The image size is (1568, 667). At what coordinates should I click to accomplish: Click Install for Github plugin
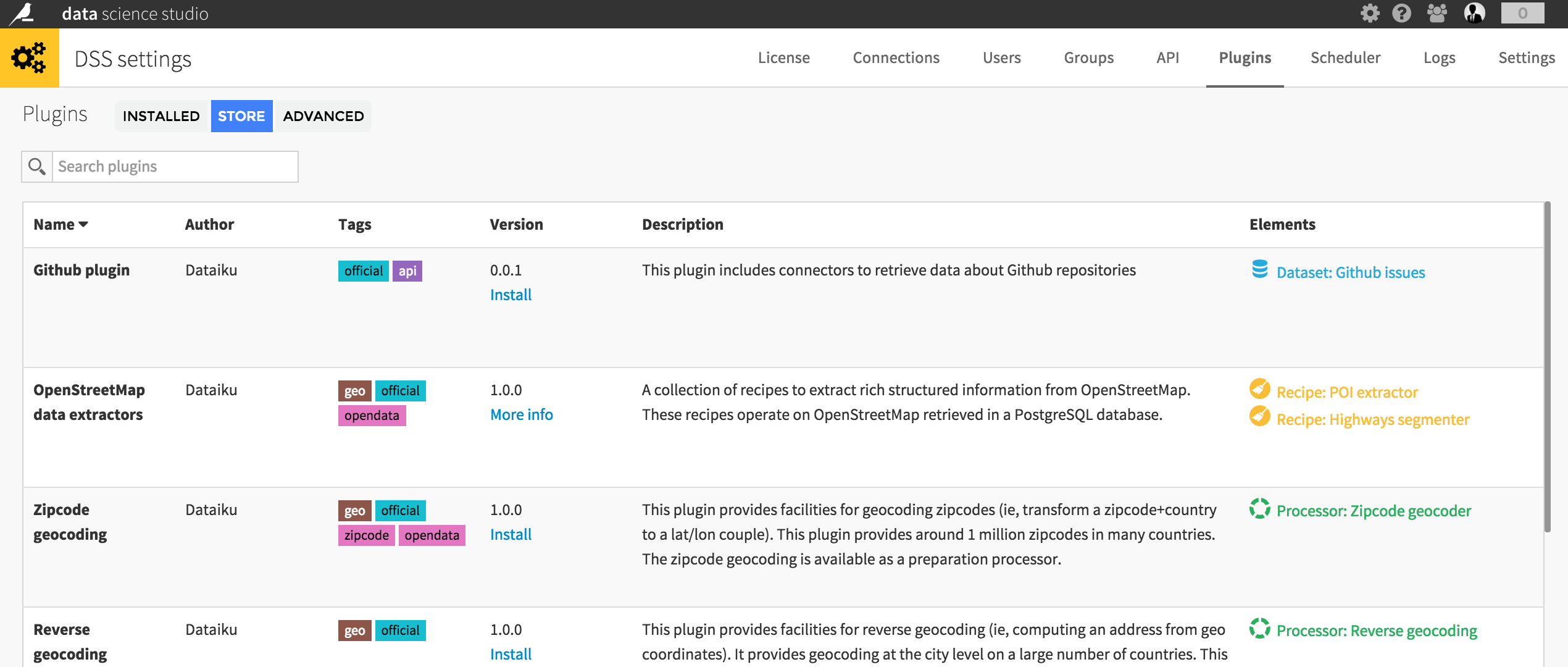pos(509,294)
